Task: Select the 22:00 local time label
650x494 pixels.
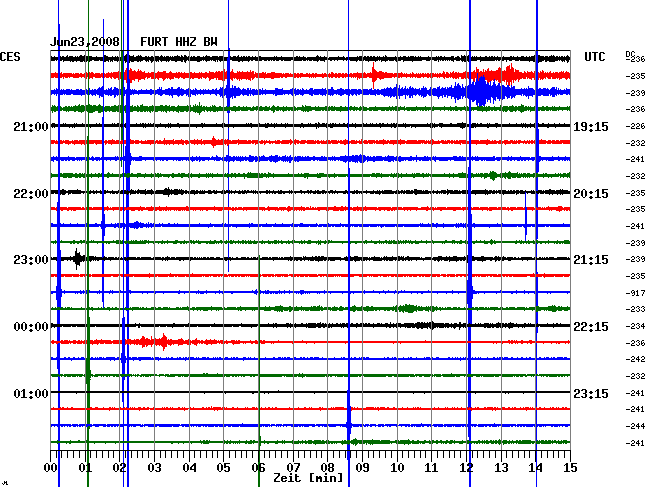Action: coord(31,194)
